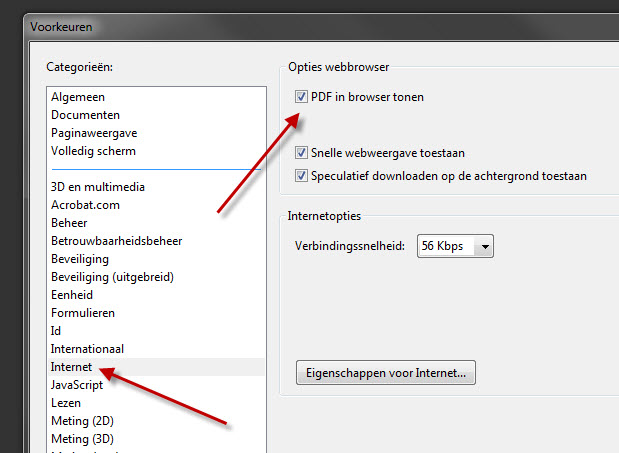Select the Algemeen category
Image resolution: width=619 pixels, height=453 pixels.
[79, 97]
